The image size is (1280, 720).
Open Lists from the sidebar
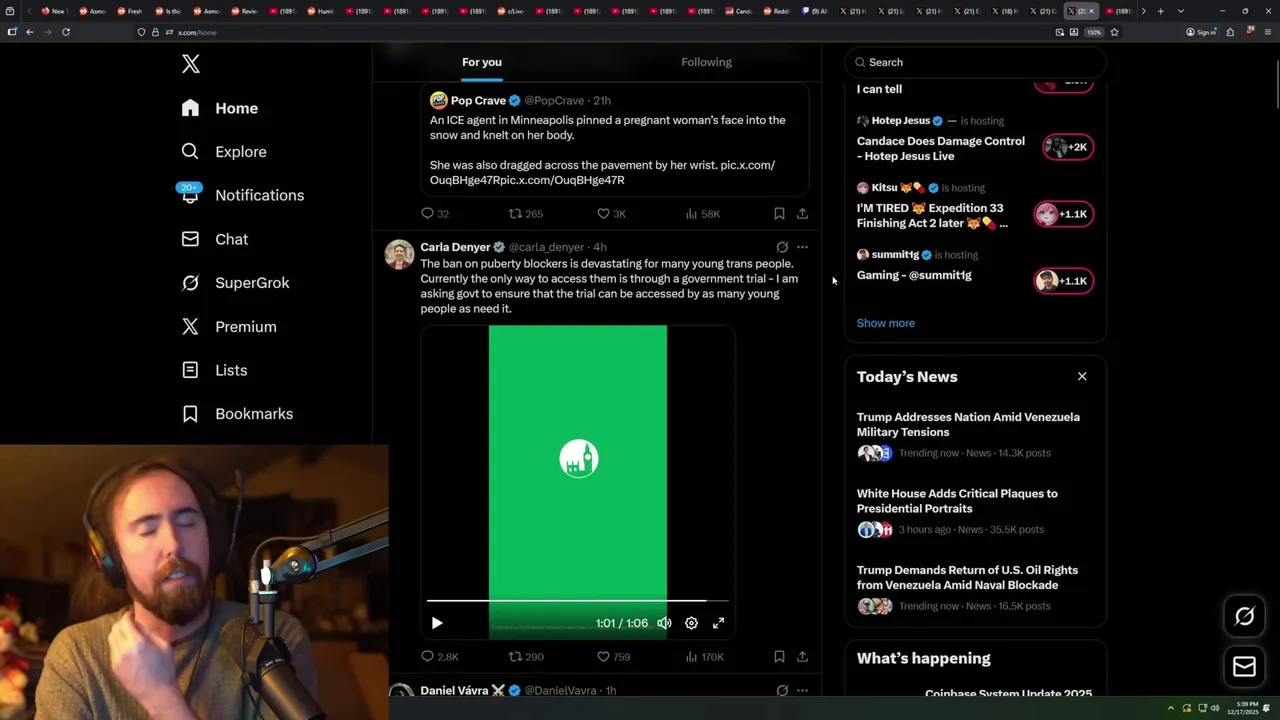click(x=215, y=370)
